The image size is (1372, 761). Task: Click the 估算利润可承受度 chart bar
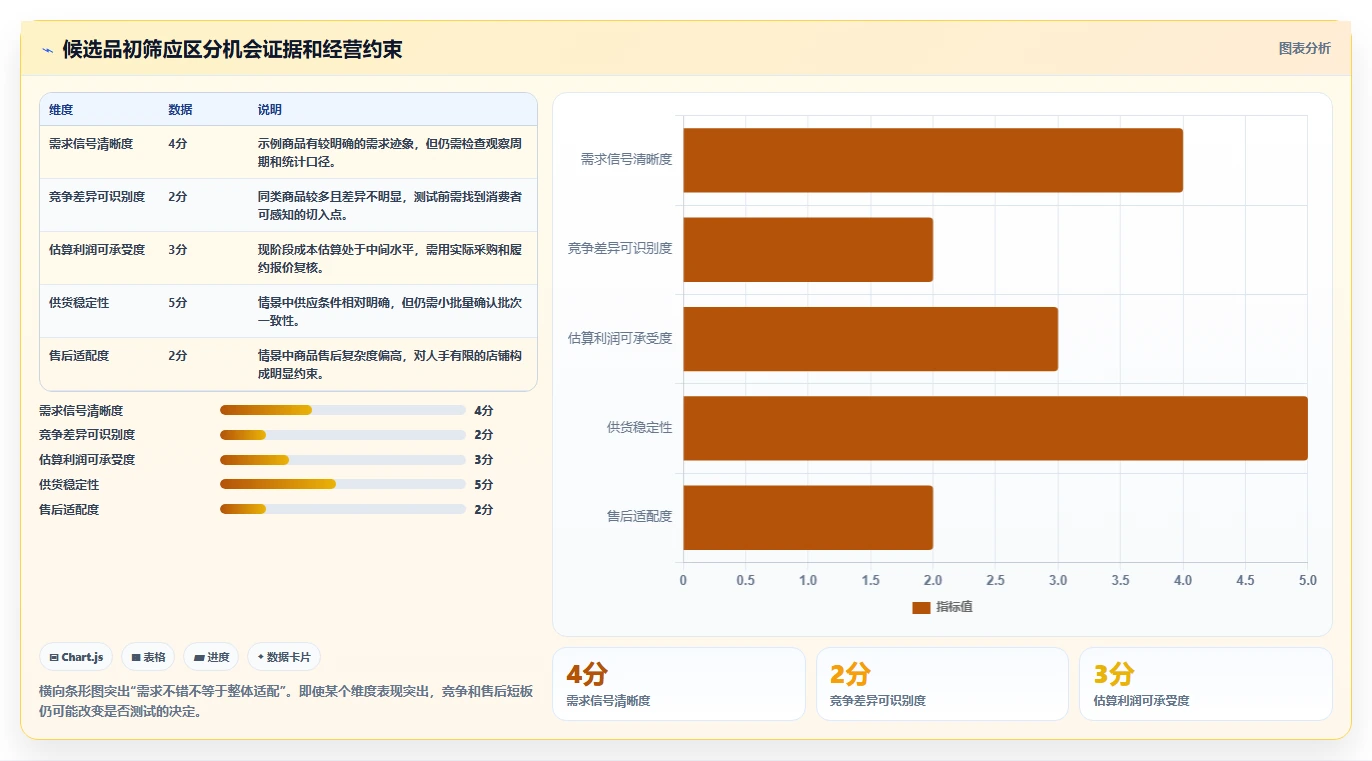coord(870,339)
